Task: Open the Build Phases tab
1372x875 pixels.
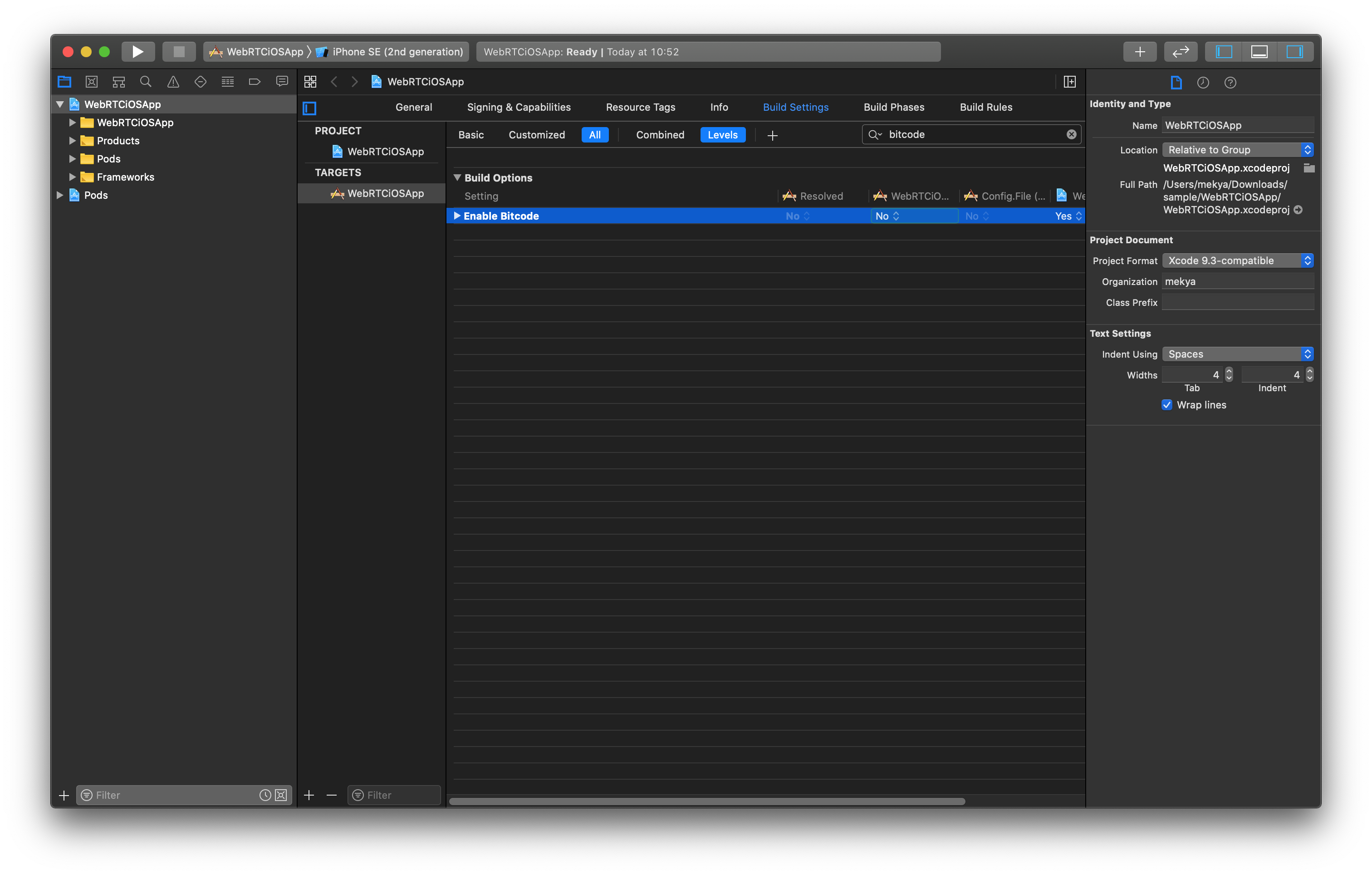Action: coord(894,107)
